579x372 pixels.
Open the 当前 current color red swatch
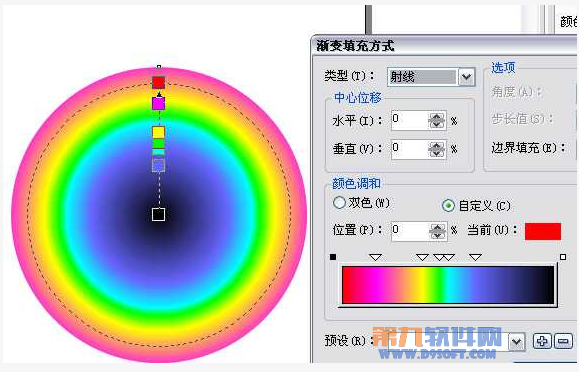tap(543, 231)
